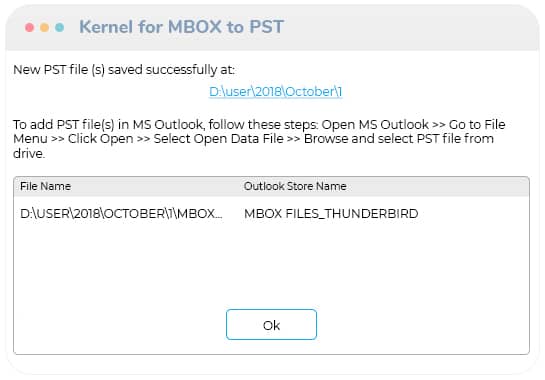The width and height of the screenshot is (545, 380).
Task: Confirm the dialog with the Ok button
Action: click(x=271, y=324)
